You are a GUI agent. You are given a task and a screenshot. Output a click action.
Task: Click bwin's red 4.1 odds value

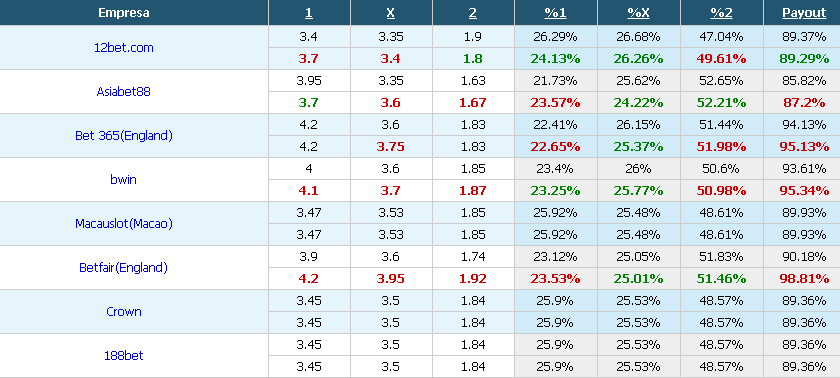coord(309,191)
